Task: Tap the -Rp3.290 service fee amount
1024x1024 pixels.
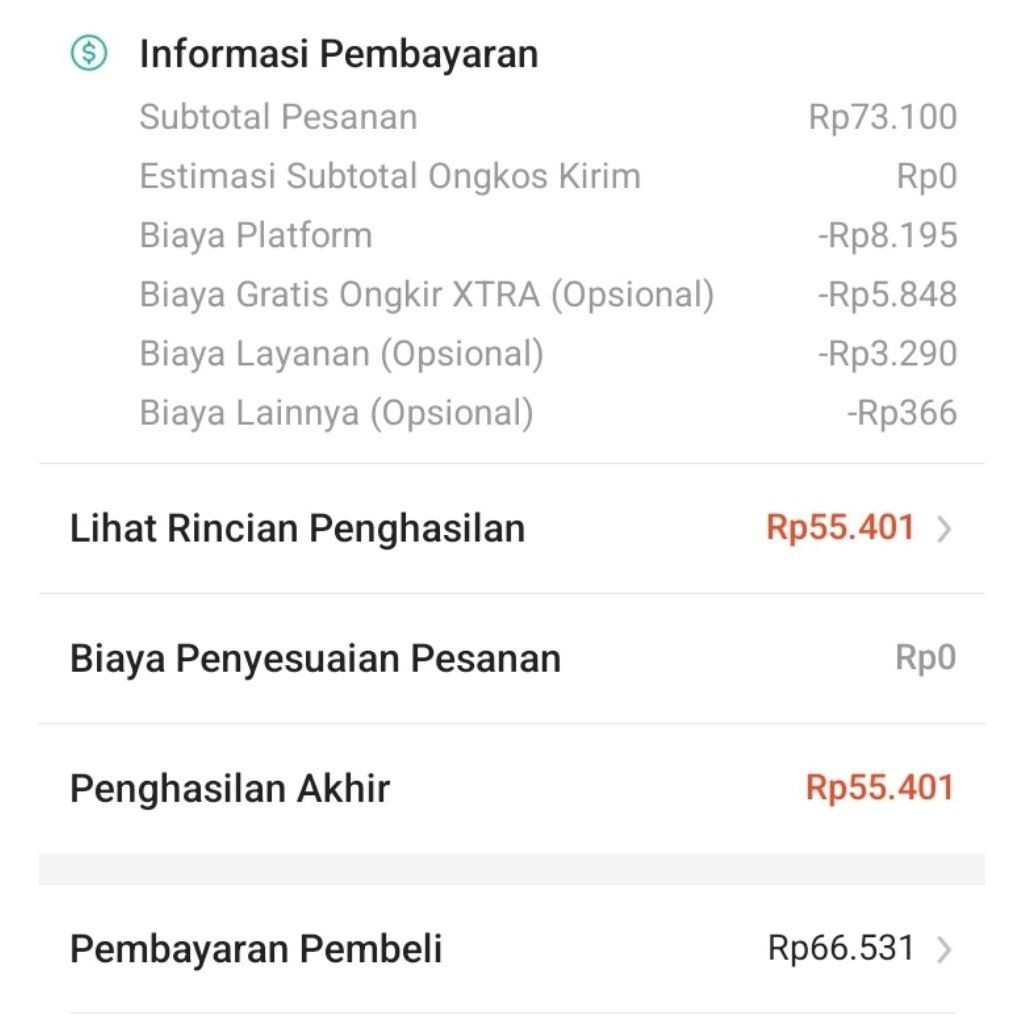Action: [888, 354]
